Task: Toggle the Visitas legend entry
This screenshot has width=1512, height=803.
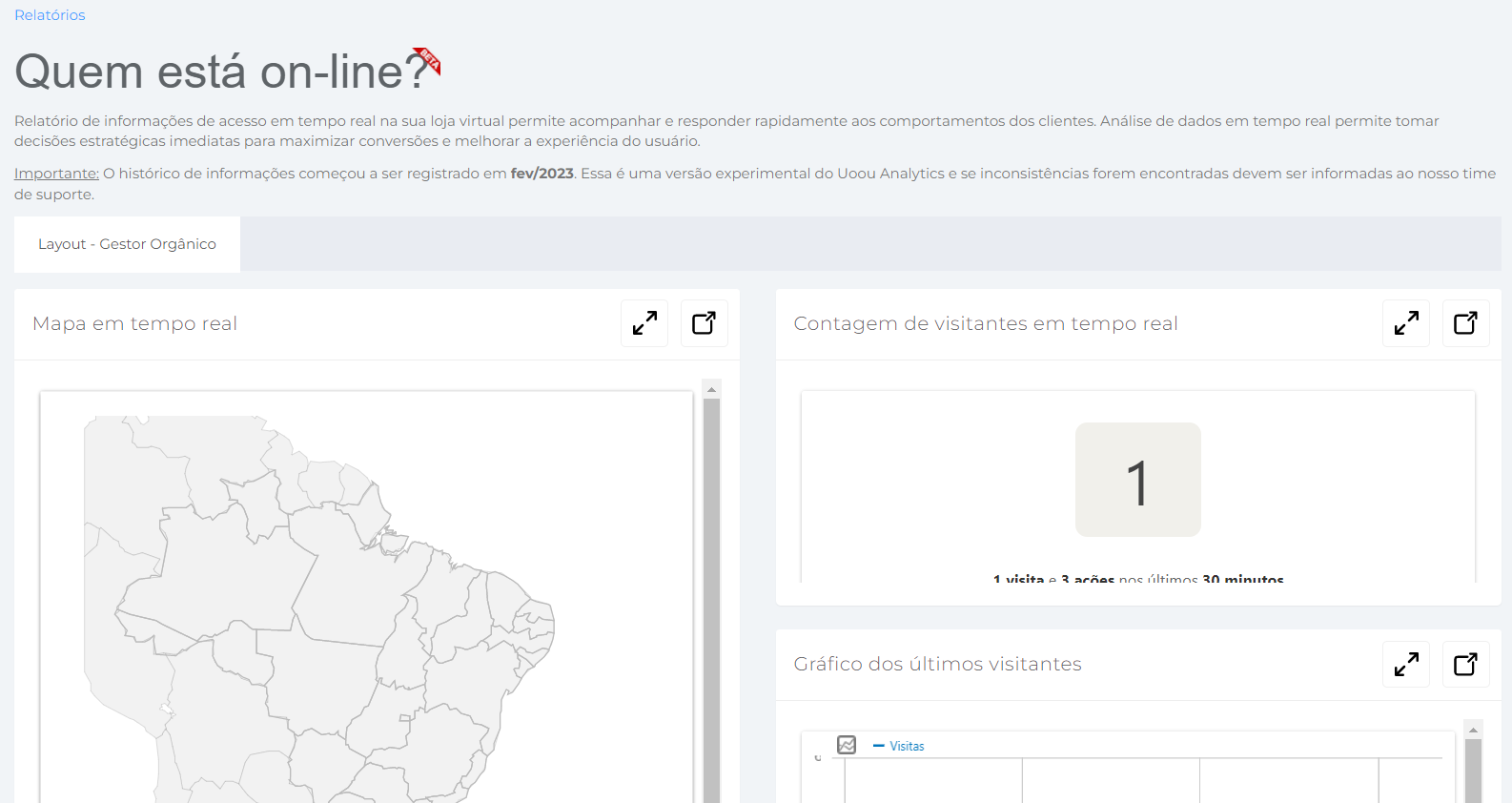Action: pyautogui.click(x=899, y=746)
